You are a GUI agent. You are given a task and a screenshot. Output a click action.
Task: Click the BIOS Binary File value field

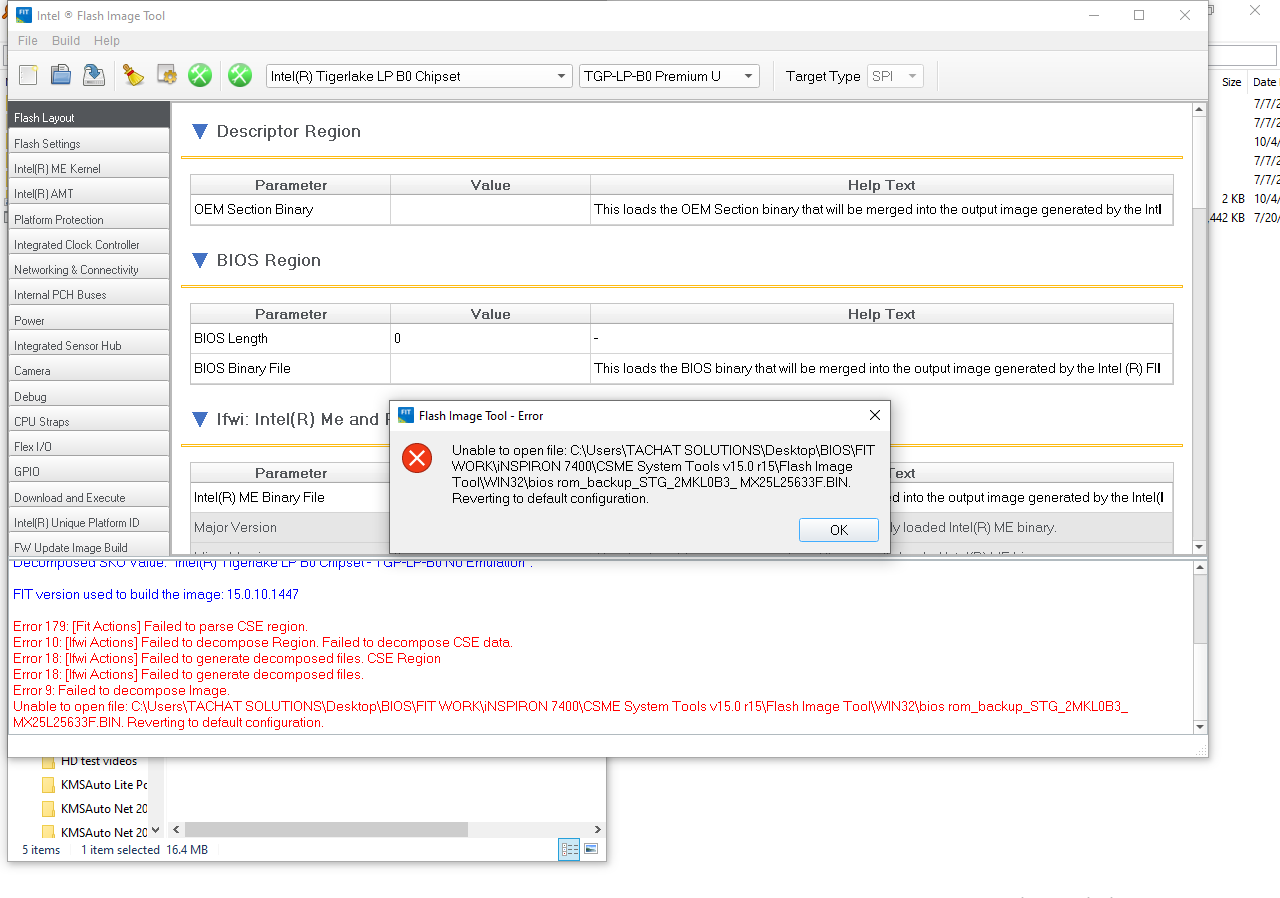pos(490,368)
